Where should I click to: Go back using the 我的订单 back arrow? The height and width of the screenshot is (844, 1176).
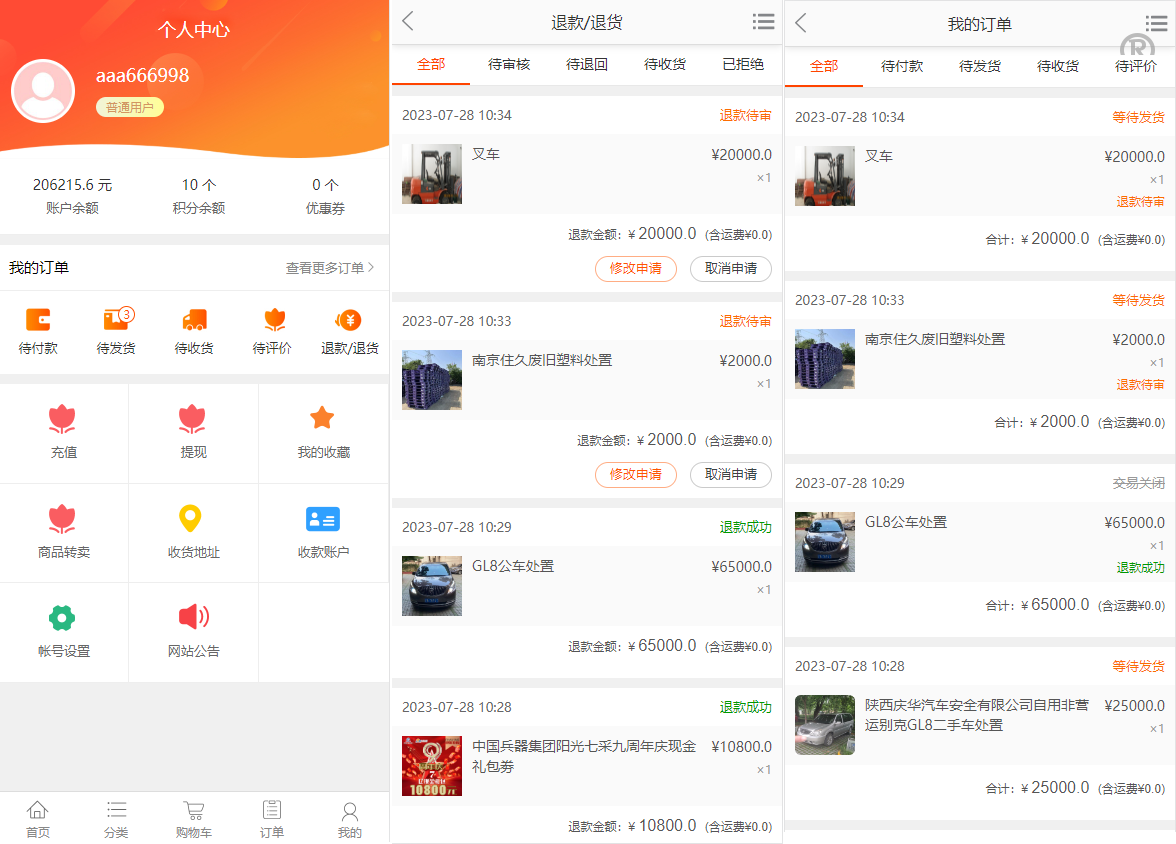pyautogui.click(x=802, y=21)
